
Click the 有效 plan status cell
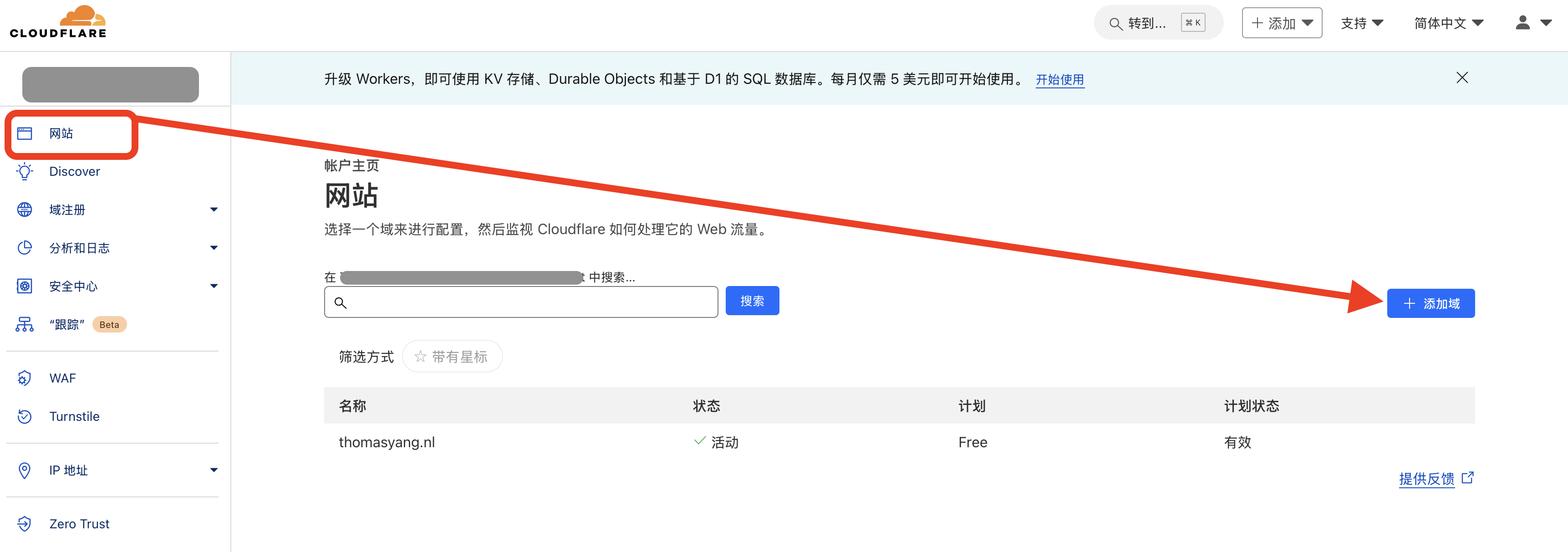[1237, 442]
